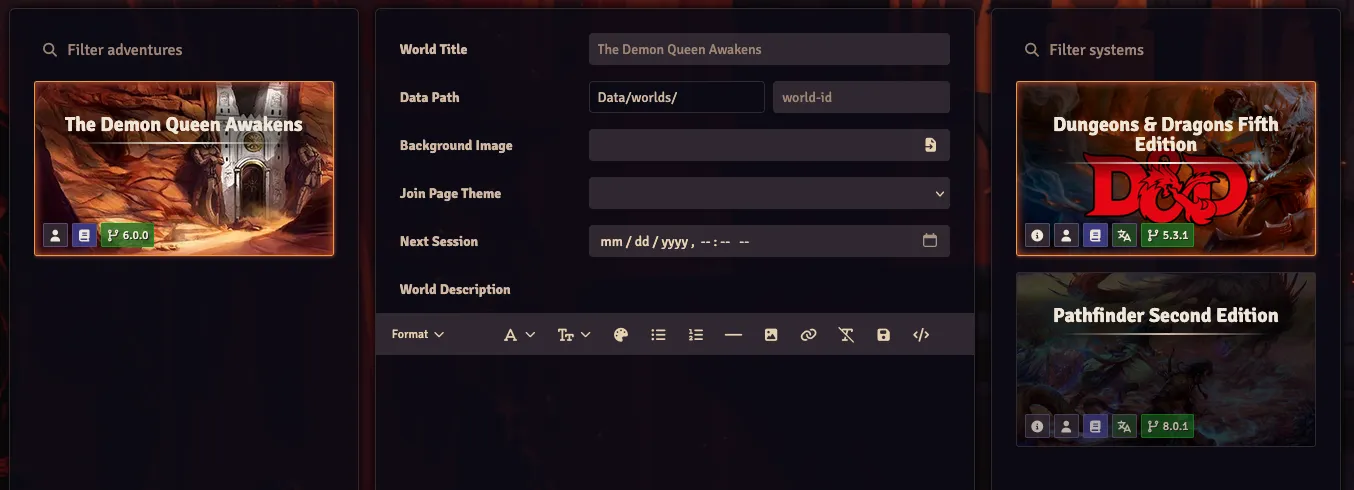
Task: Show info for Dungeons & Dragons system
Action: click(1037, 236)
